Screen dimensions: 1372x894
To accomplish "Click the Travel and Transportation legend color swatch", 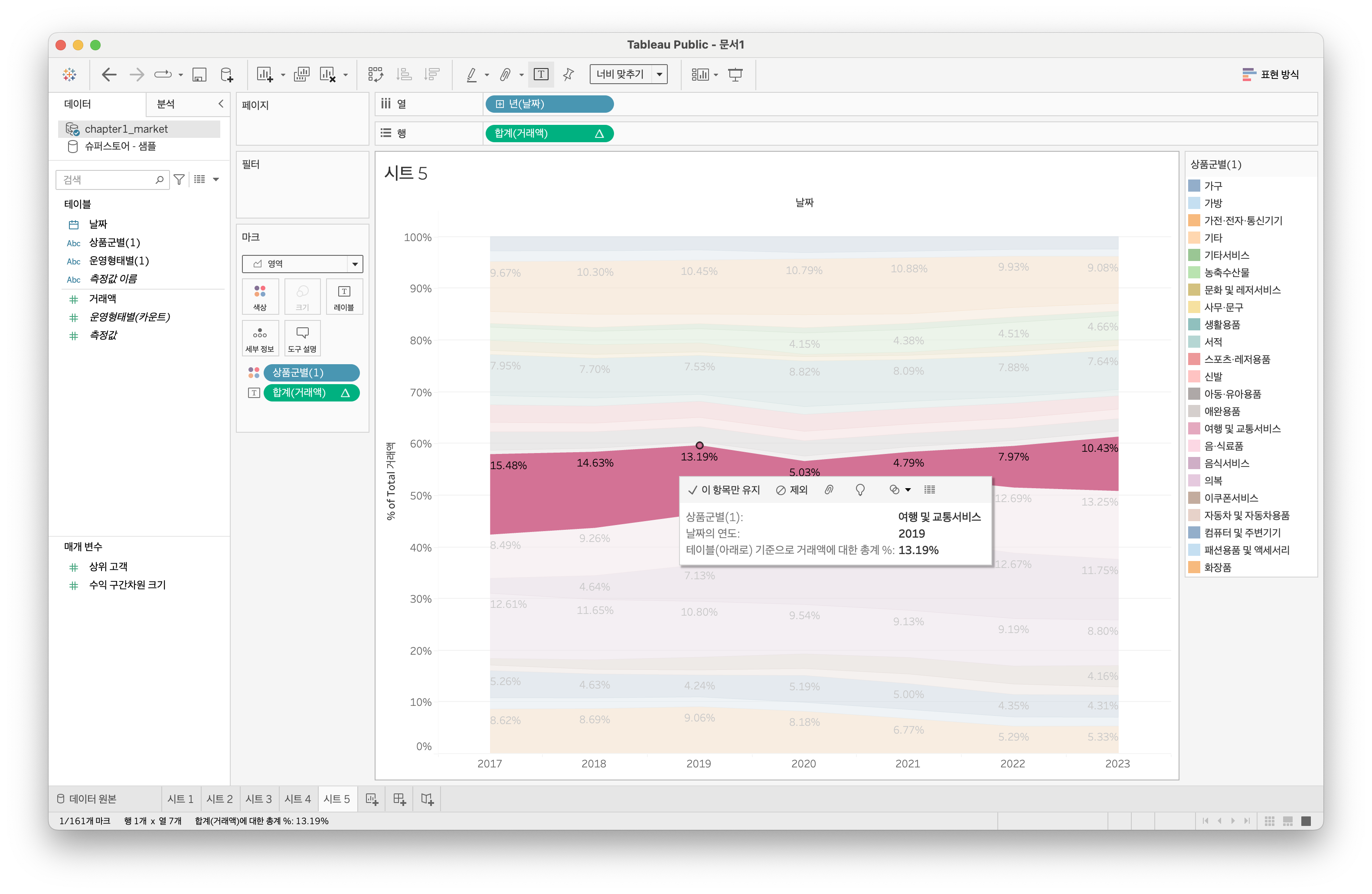I will (1194, 429).
